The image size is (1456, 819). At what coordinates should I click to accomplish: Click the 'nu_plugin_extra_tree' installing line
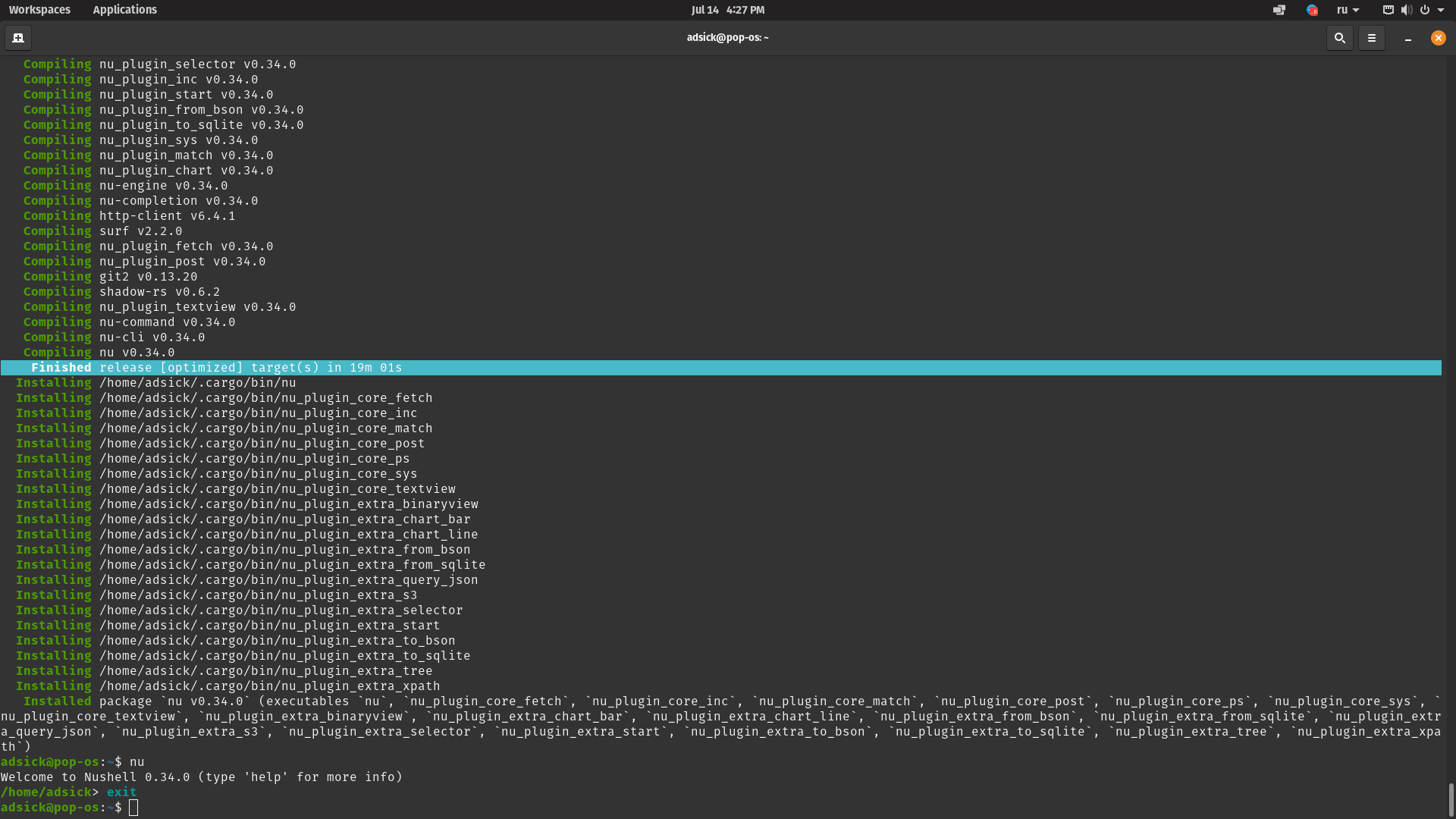(224, 671)
